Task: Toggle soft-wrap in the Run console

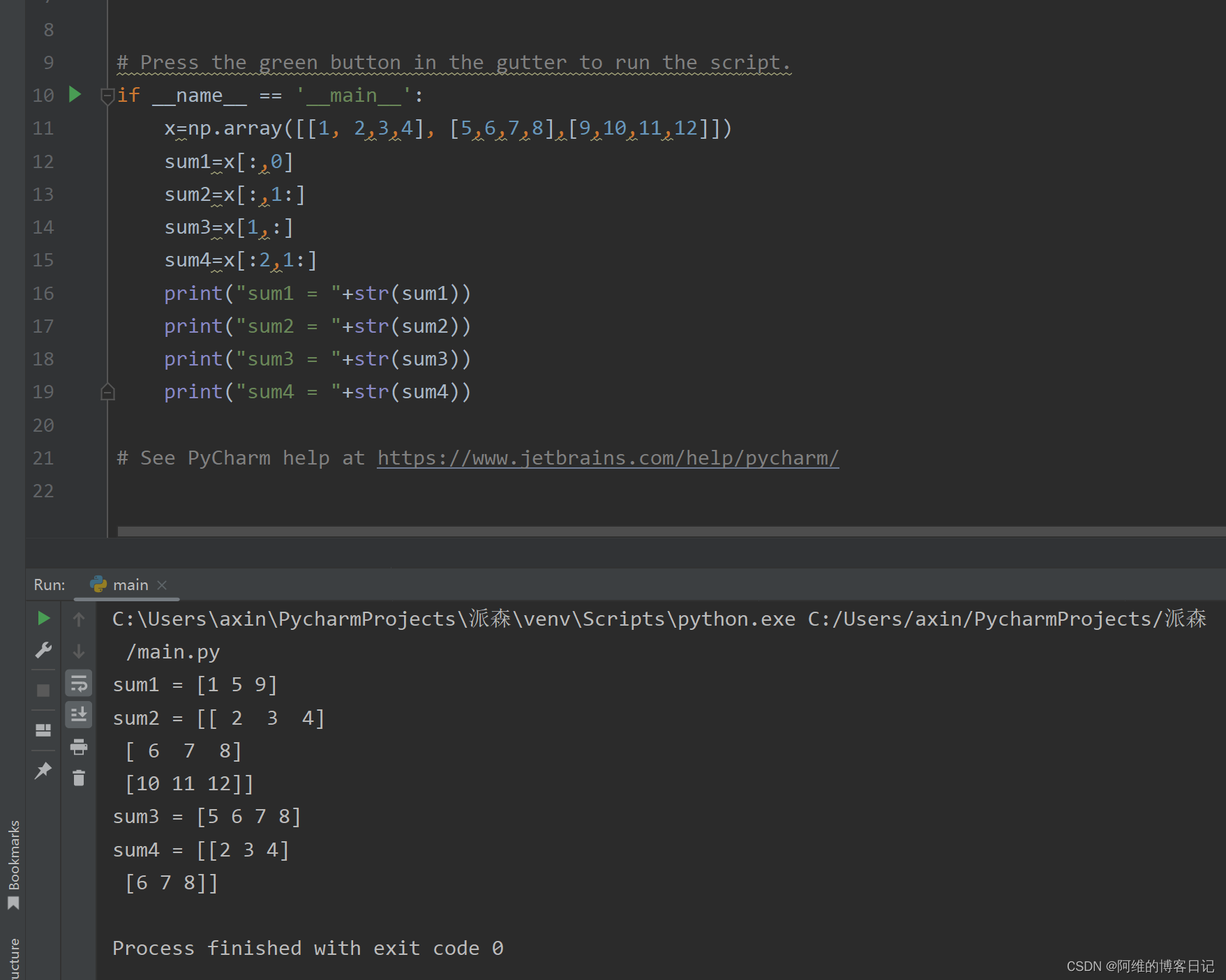Action: click(x=79, y=684)
